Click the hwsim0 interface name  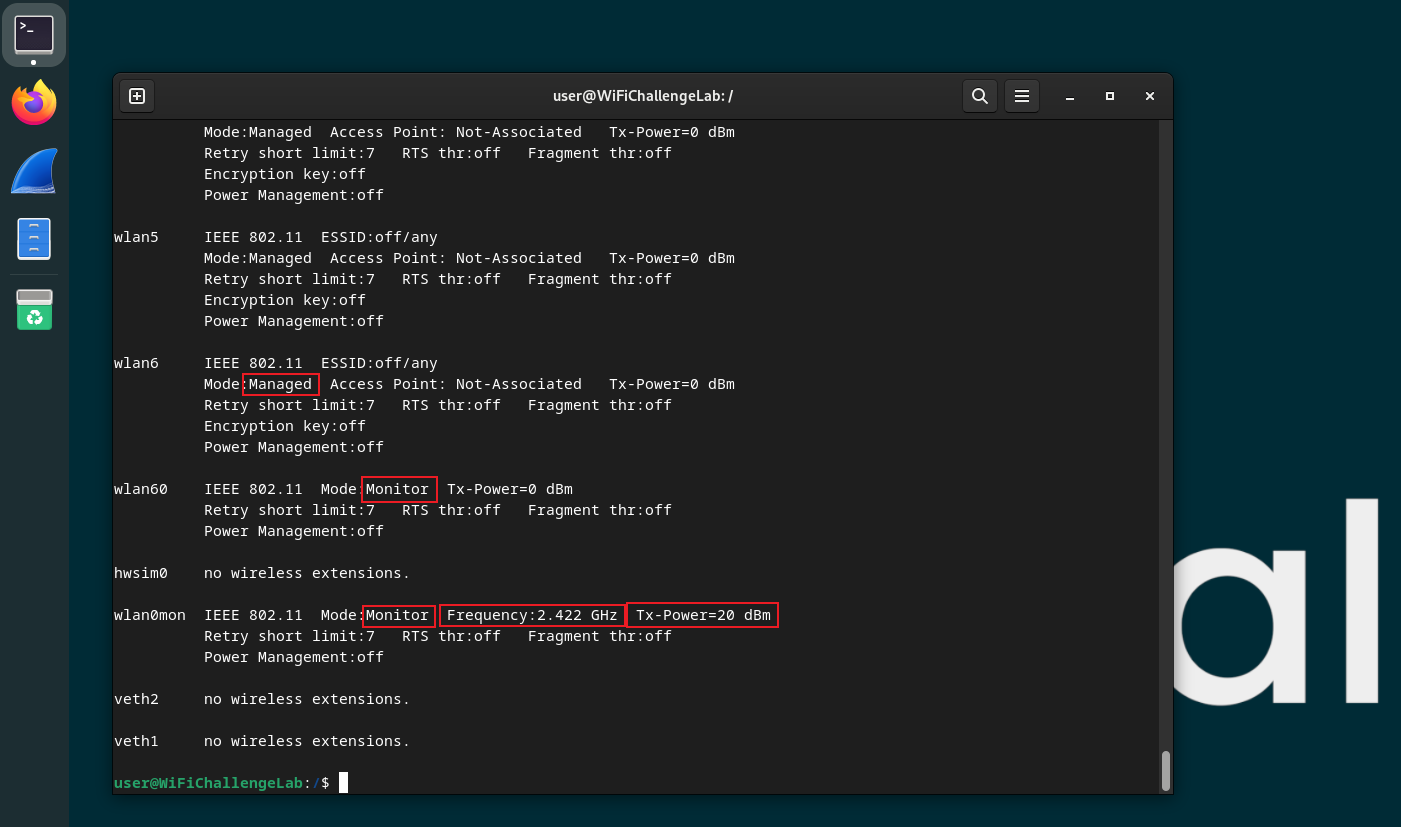(141, 573)
